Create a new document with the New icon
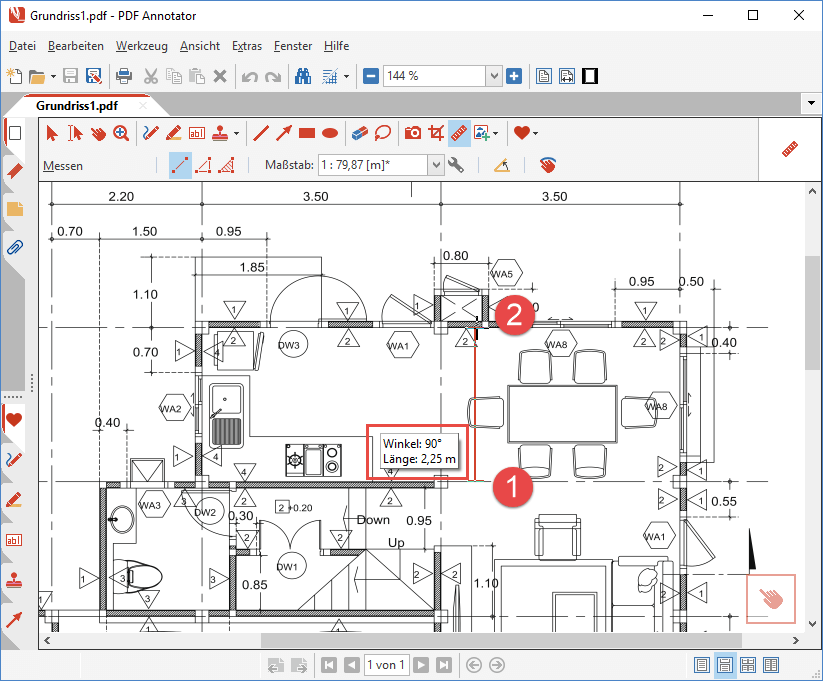This screenshot has width=823, height=681. click(x=14, y=76)
